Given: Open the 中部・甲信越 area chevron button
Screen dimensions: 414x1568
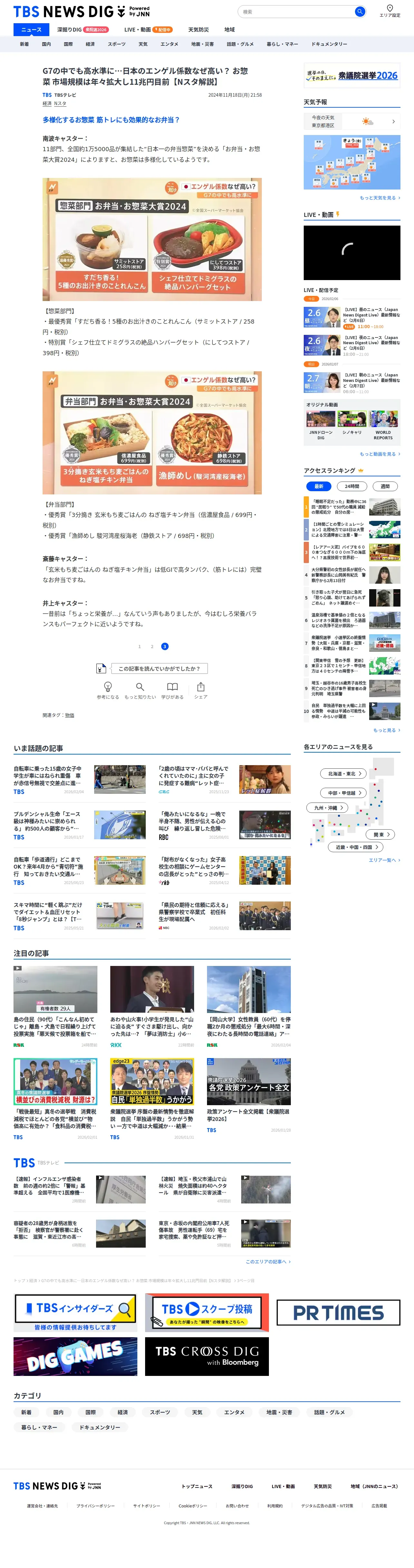Looking at the screenshot, I should pyautogui.click(x=344, y=793).
